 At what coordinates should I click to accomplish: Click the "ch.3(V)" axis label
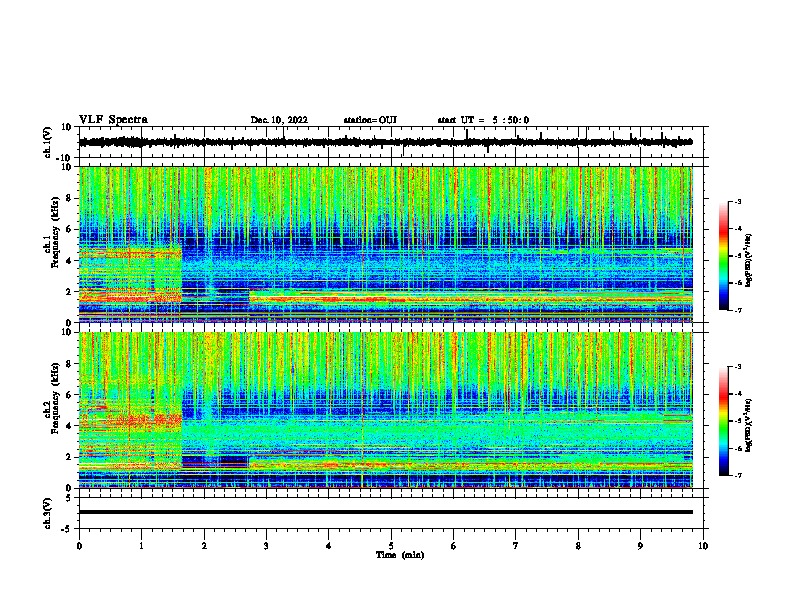48,513
